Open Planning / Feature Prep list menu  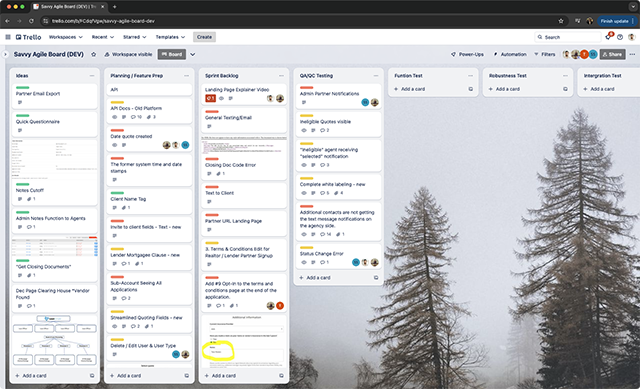pyautogui.click(x=187, y=76)
